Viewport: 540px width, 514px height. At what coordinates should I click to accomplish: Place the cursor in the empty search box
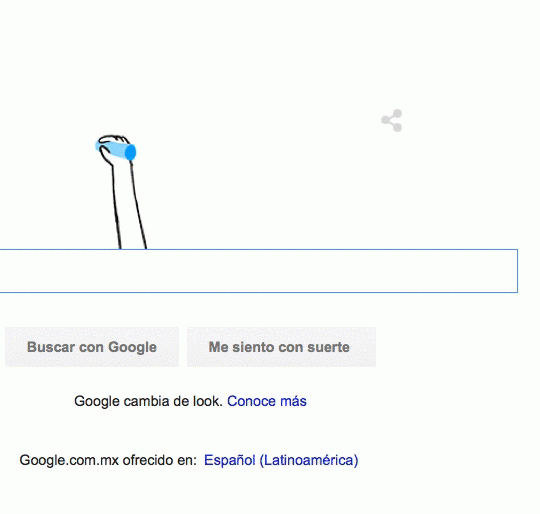point(258,271)
